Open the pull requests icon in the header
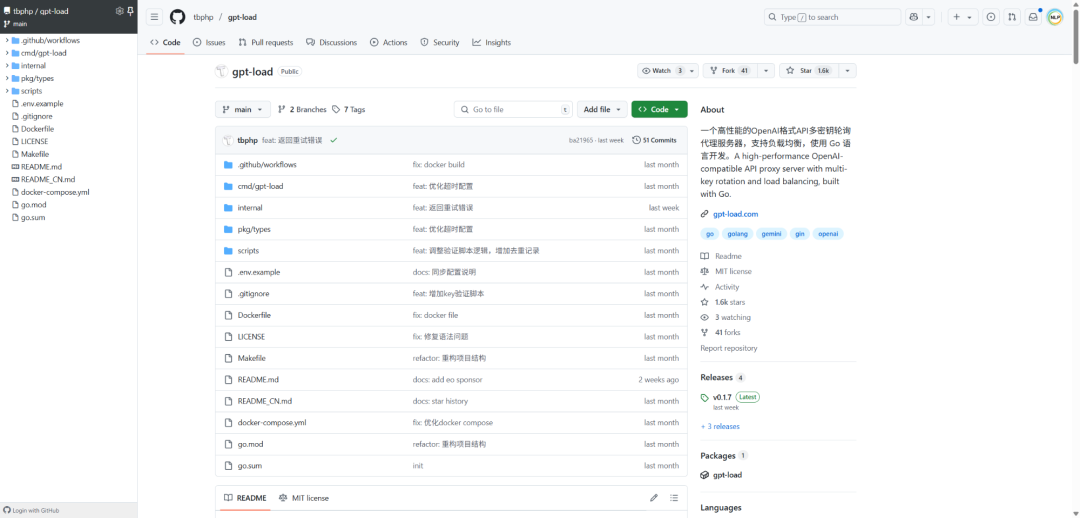This screenshot has width=1080, height=518. [x=1011, y=17]
